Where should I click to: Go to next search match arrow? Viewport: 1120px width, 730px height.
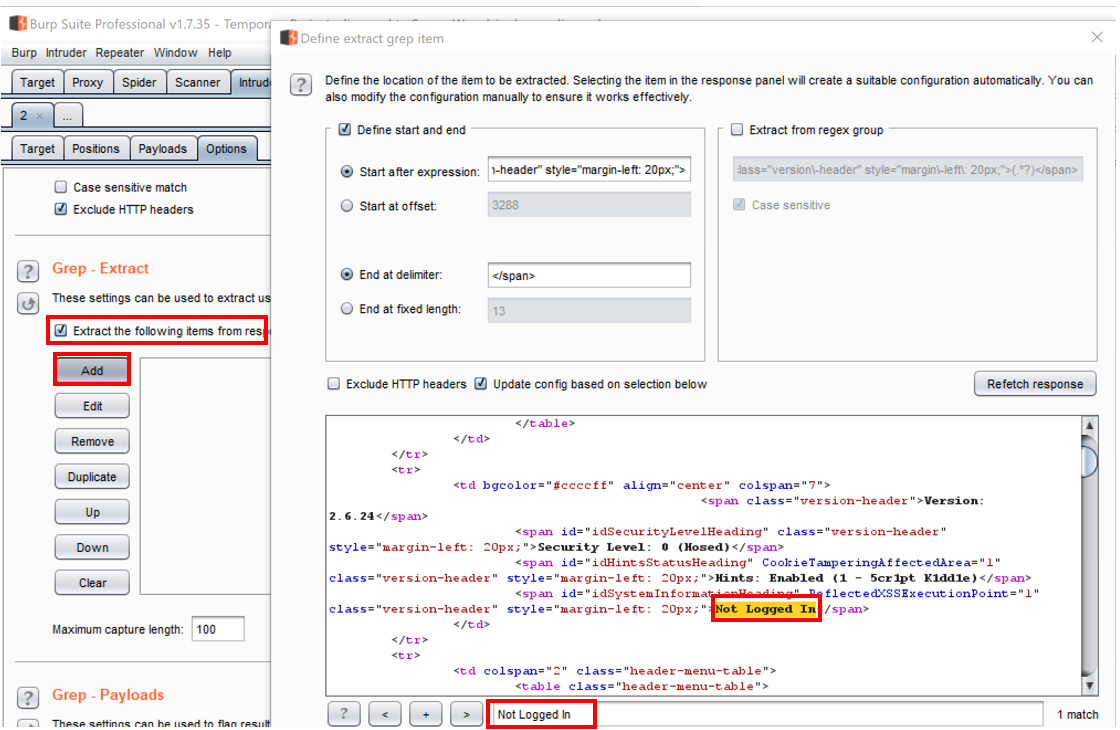(x=466, y=714)
